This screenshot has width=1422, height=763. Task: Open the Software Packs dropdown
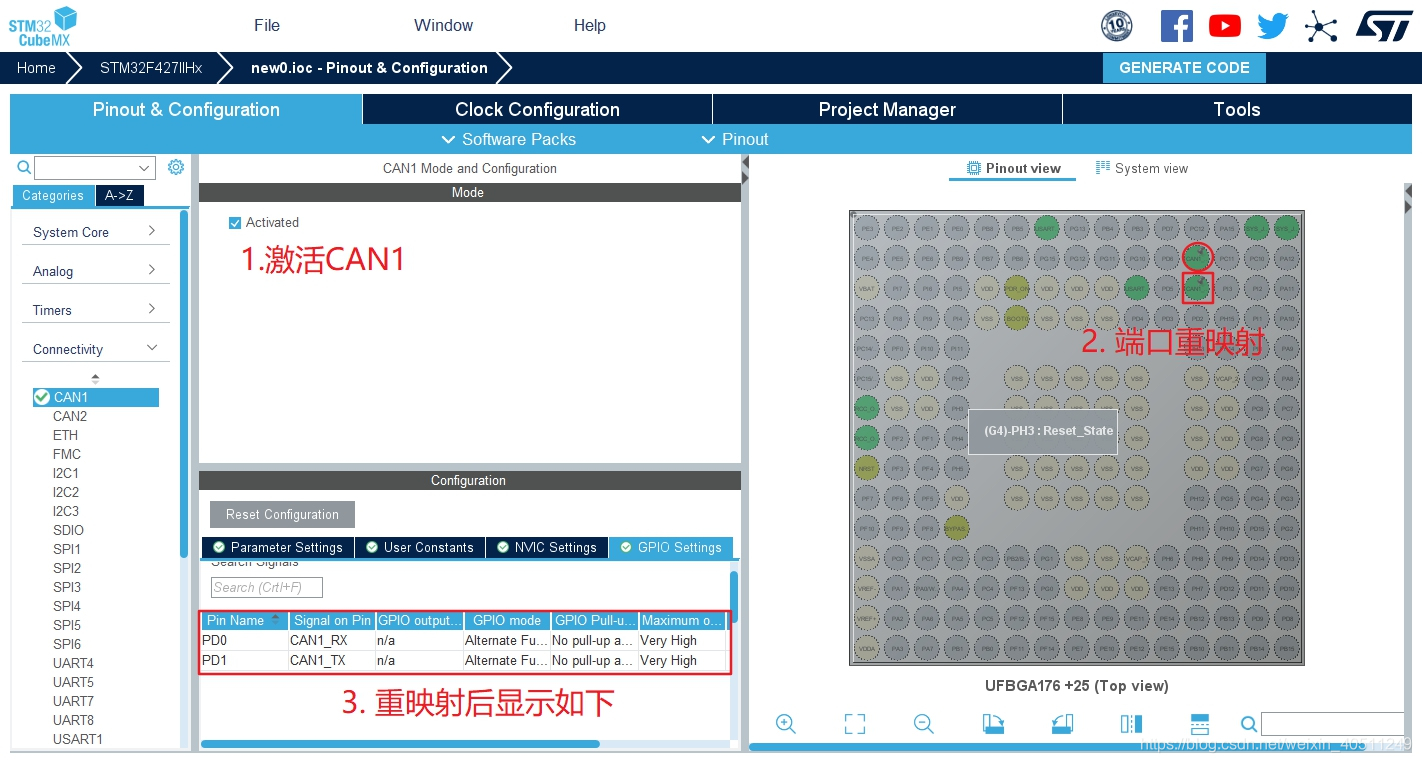509,139
